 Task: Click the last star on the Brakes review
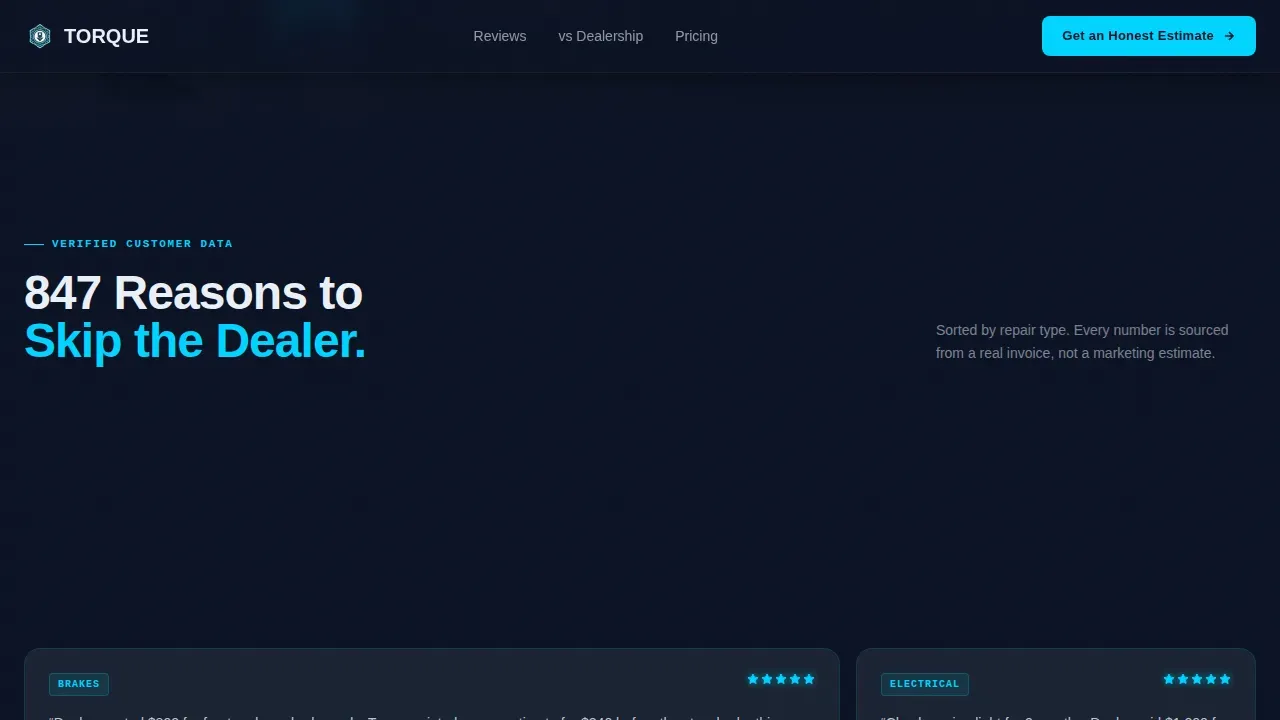(x=809, y=679)
